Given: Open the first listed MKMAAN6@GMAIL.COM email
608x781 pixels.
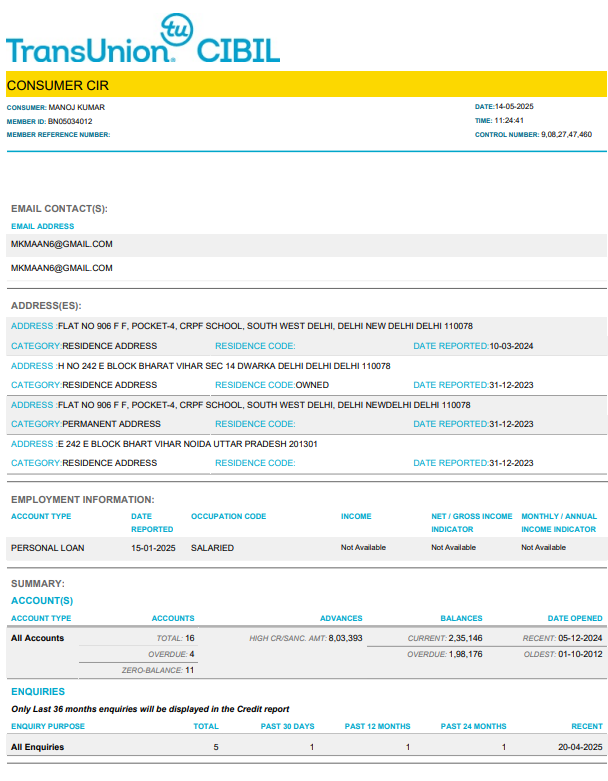Looking at the screenshot, I should [62, 244].
